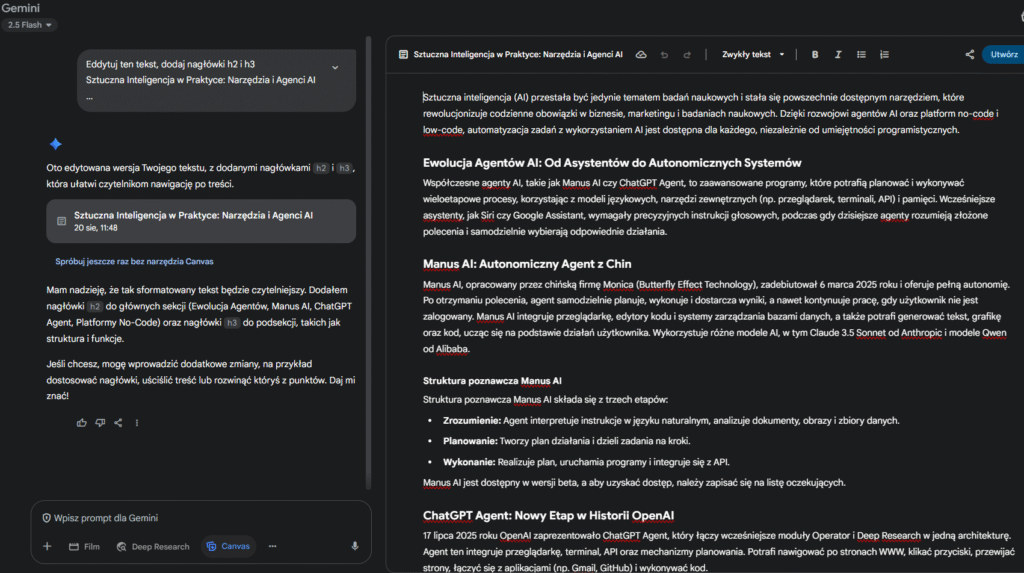
Task: Redo the canvas edit
Action: click(687, 55)
